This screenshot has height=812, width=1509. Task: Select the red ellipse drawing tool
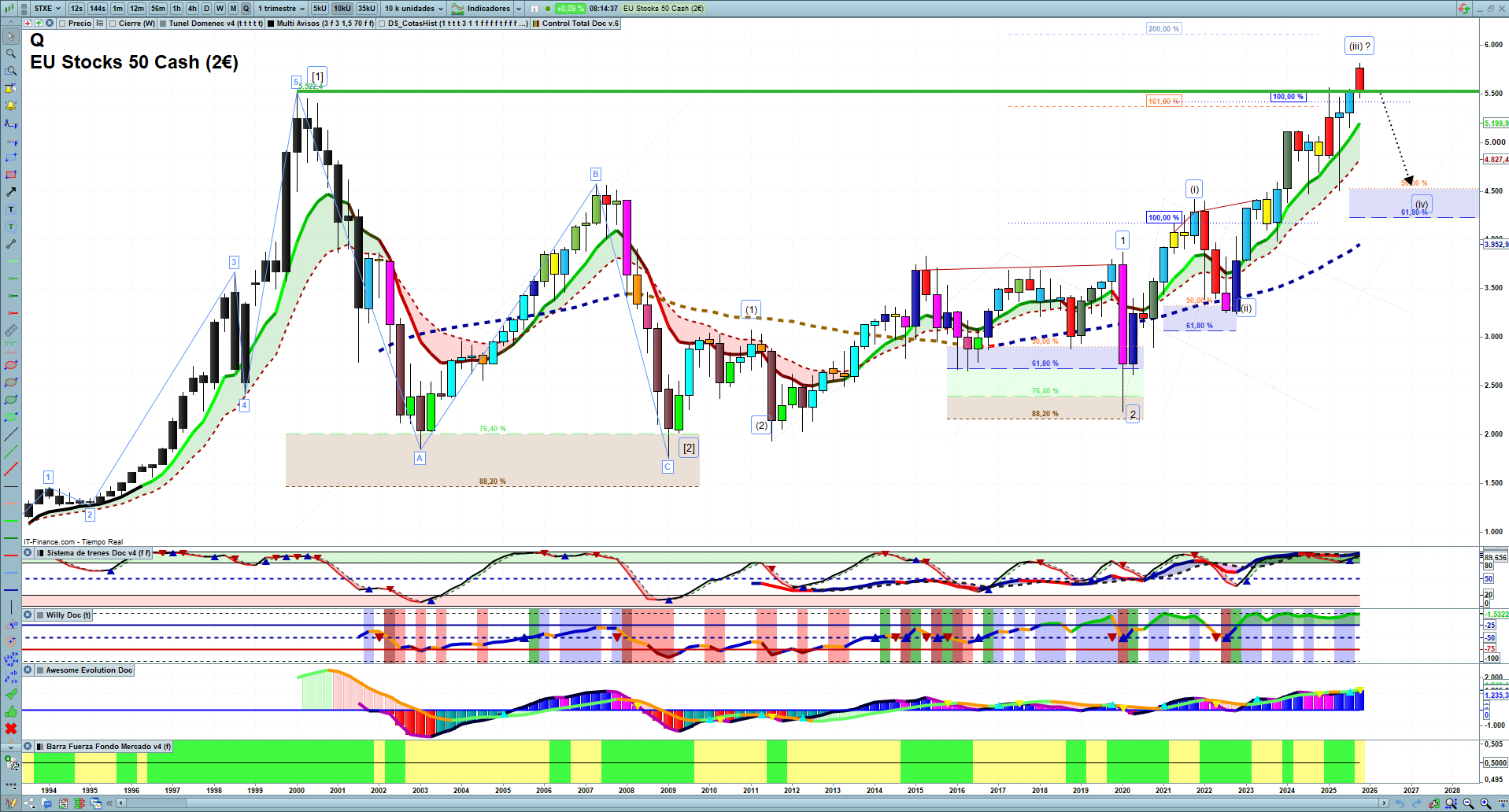pyautogui.click(x=11, y=365)
